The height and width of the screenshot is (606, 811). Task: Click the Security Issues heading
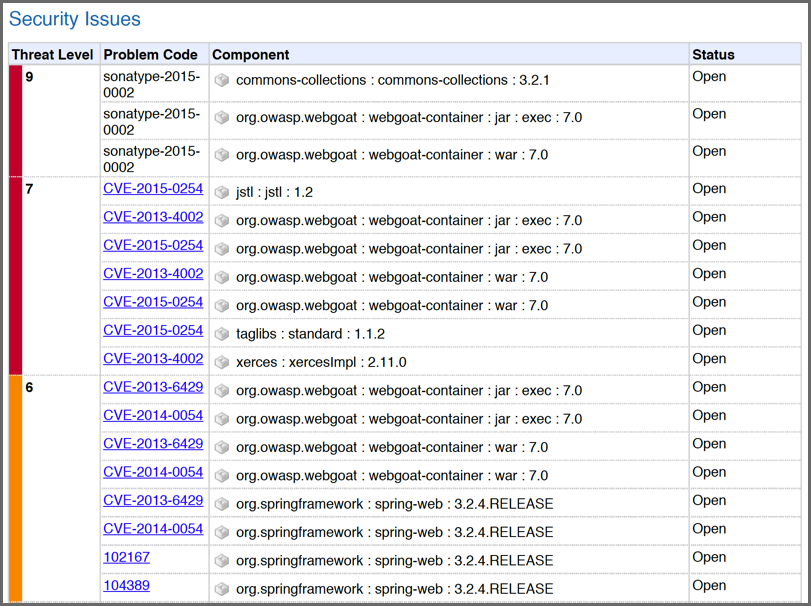click(75, 19)
